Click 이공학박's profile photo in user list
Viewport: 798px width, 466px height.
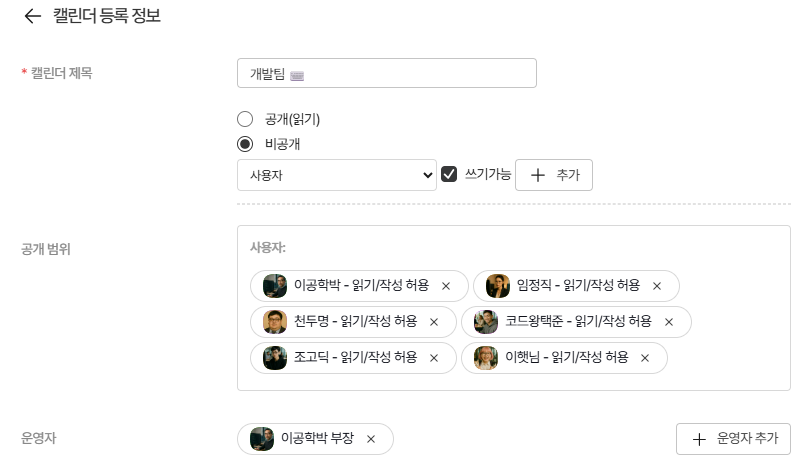(275, 286)
